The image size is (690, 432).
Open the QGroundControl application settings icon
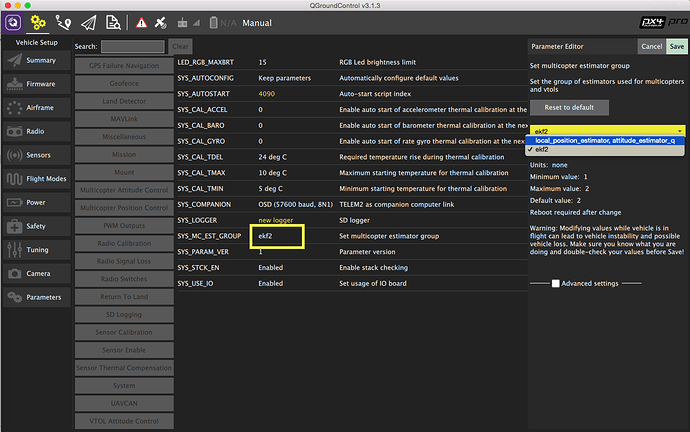[13, 22]
